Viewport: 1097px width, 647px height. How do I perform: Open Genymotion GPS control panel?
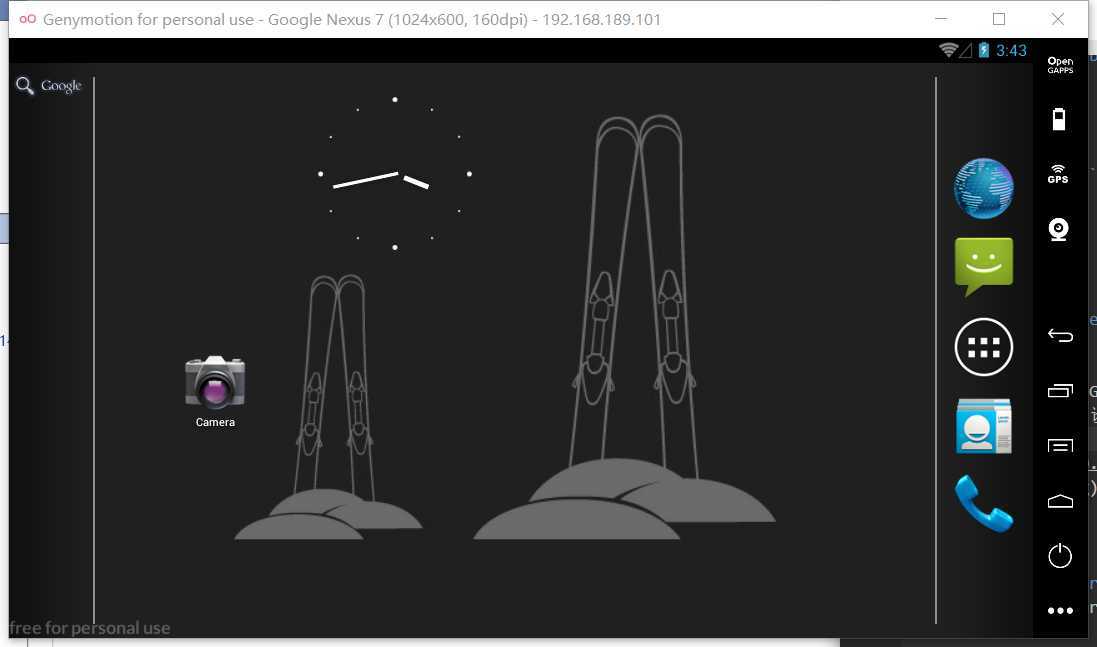click(x=1058, y=174)
